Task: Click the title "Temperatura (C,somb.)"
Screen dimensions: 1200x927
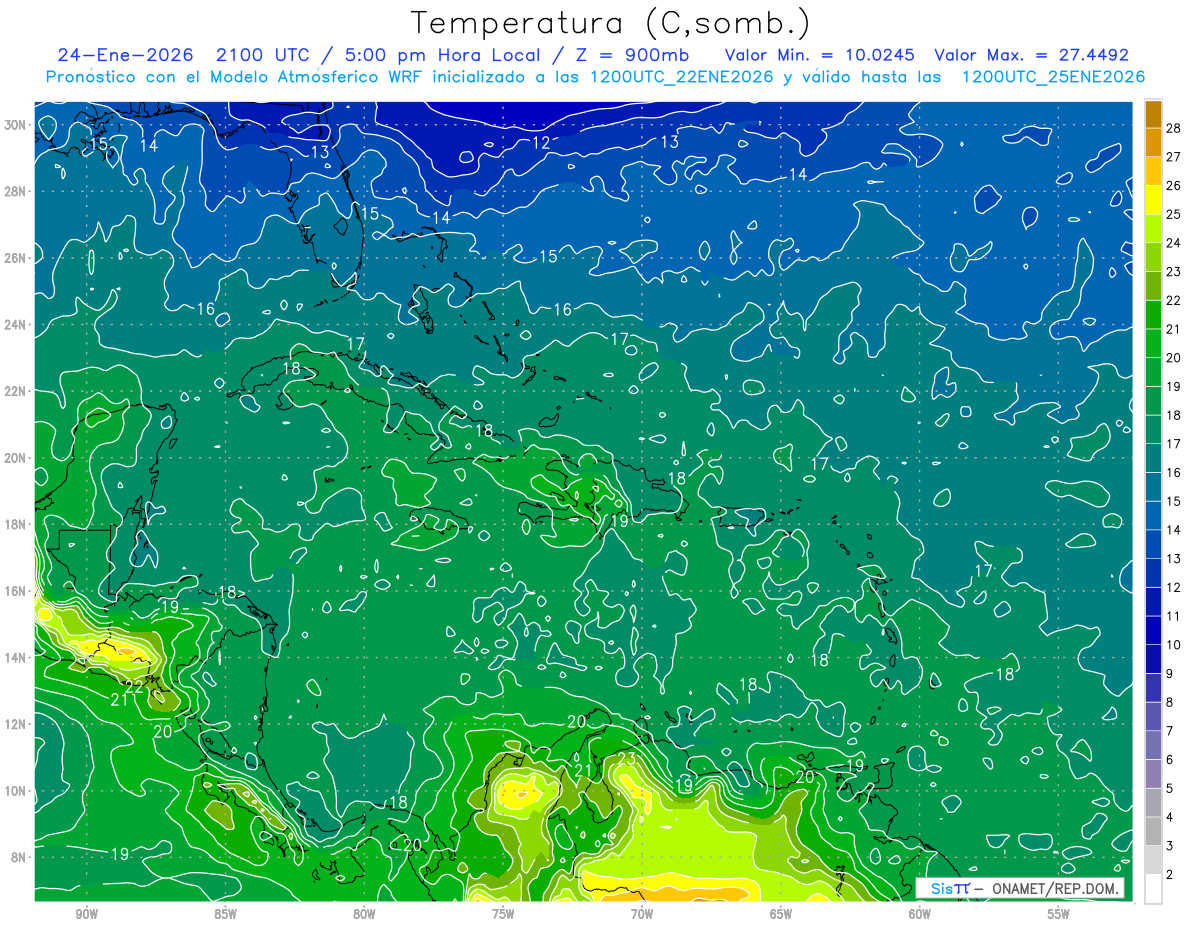Action: coord(611,23)
